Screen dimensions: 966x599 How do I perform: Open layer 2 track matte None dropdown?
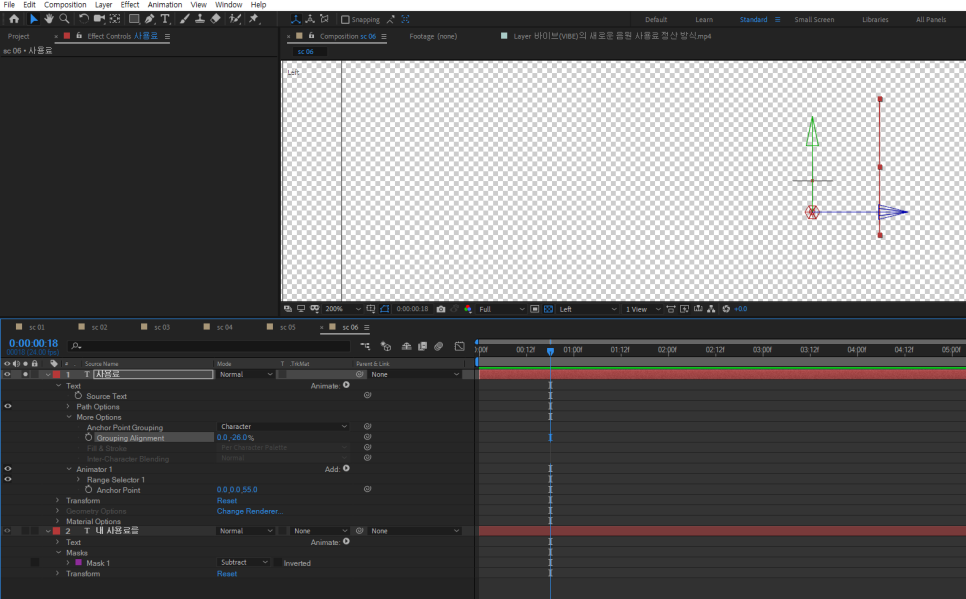click(320, 531)
